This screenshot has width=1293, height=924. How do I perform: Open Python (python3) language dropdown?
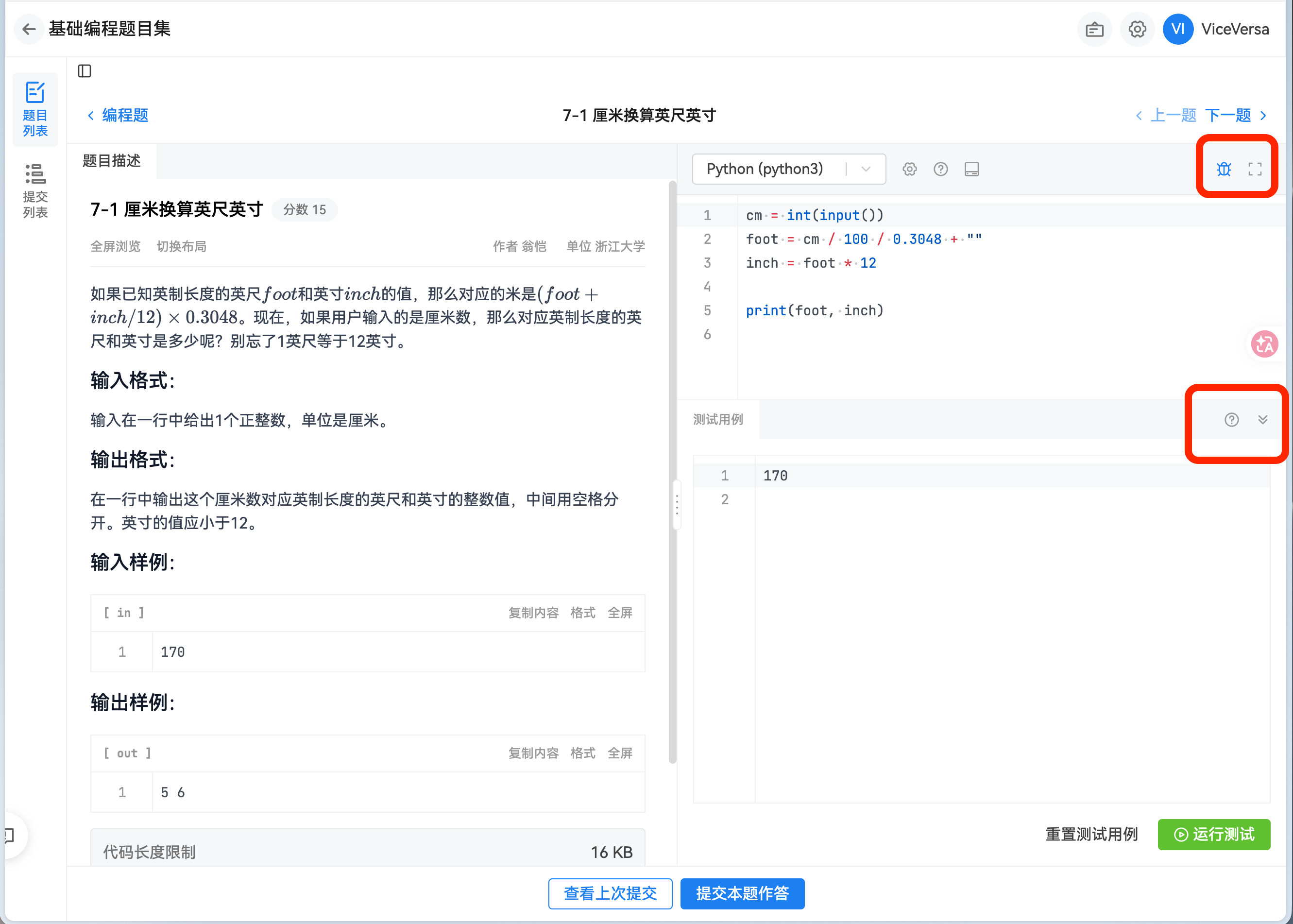click(788, 169)
